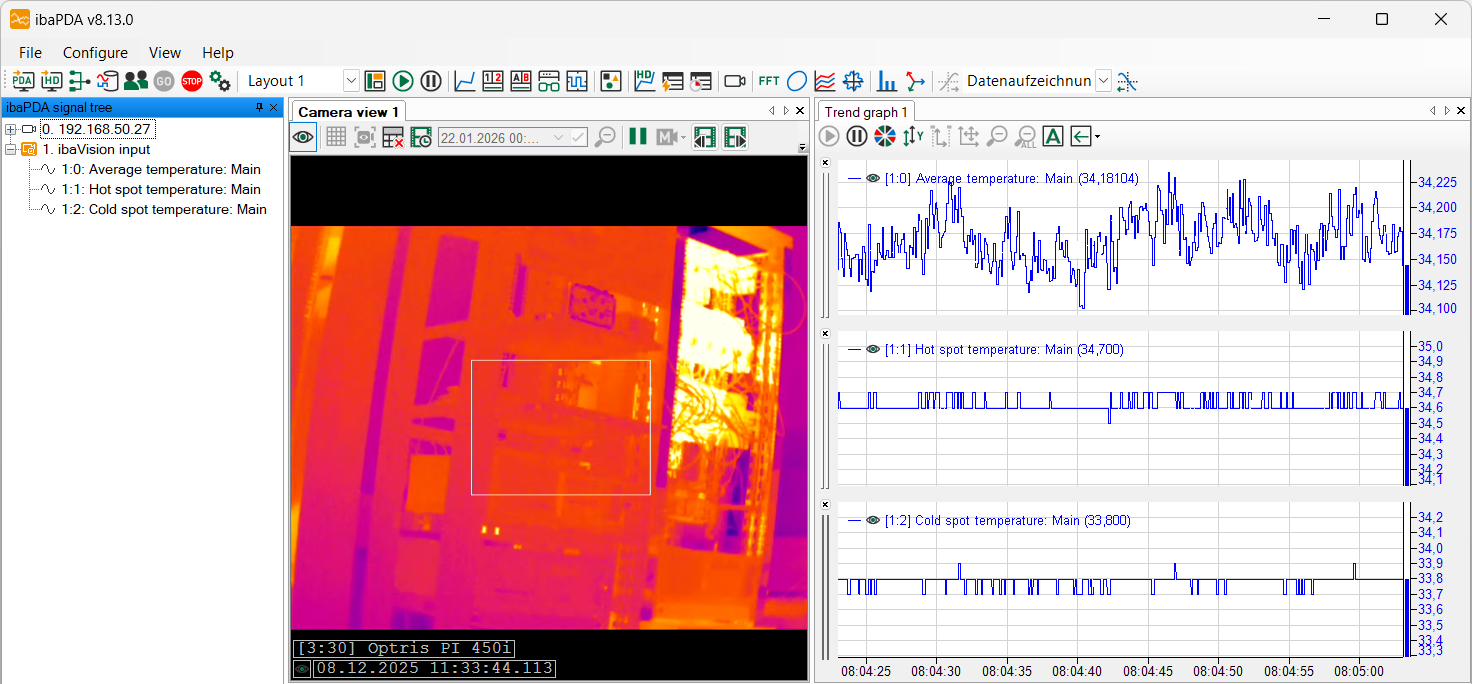Toggle eye icon in Camera view toolbar
The height and width of the screenshot is (684, 1472).
tap(304, 138)
